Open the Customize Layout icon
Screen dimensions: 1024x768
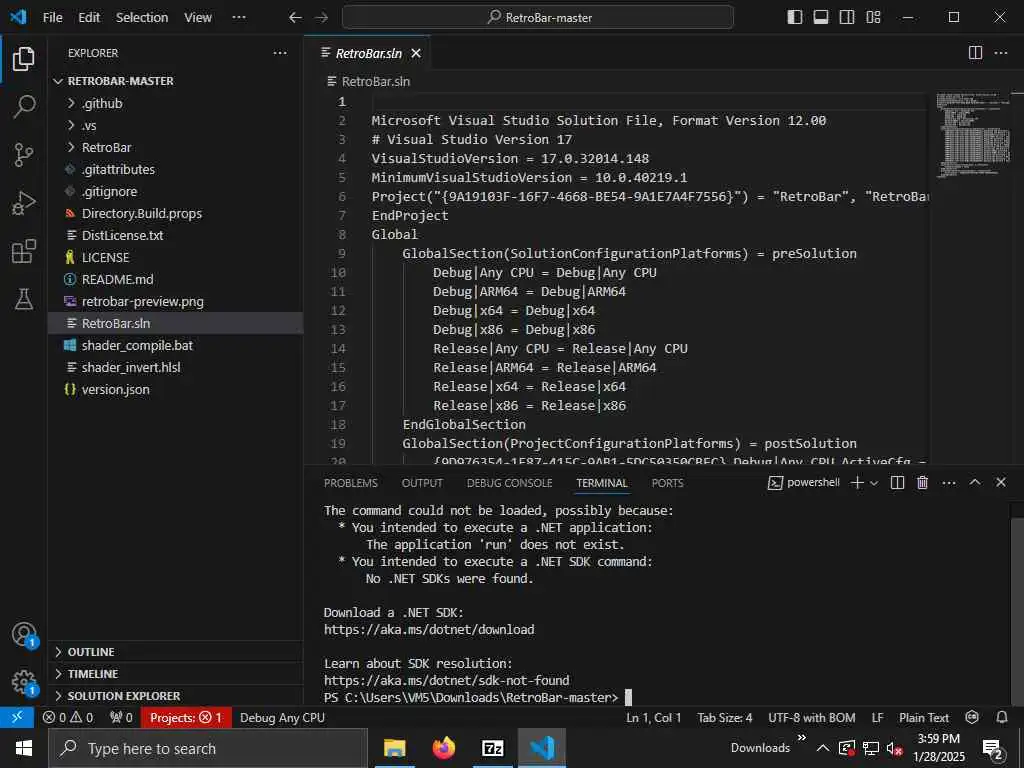point(873,18)
